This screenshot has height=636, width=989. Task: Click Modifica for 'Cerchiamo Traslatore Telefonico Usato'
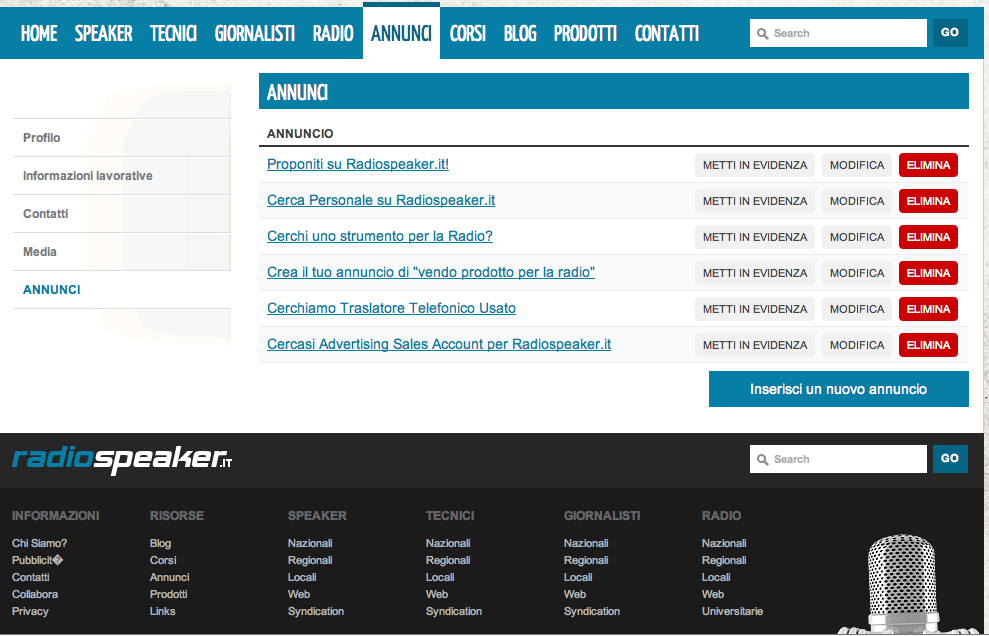[857, 309]
